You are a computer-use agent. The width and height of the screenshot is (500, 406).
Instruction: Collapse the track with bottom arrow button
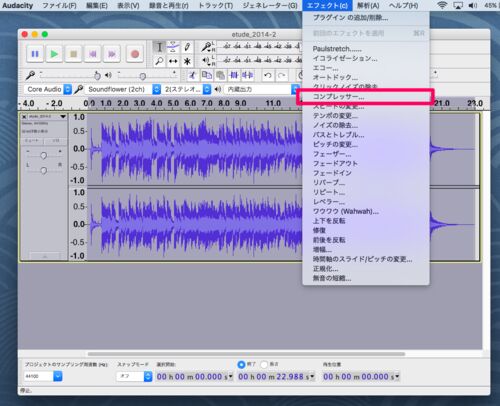point(45,256)
